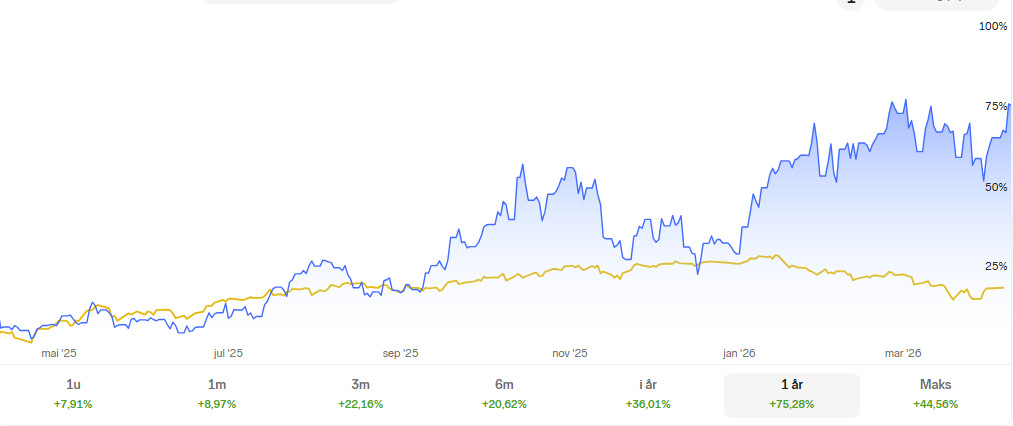
Task: Select the mar '26 timeline marker
Action: coord(903,353)
